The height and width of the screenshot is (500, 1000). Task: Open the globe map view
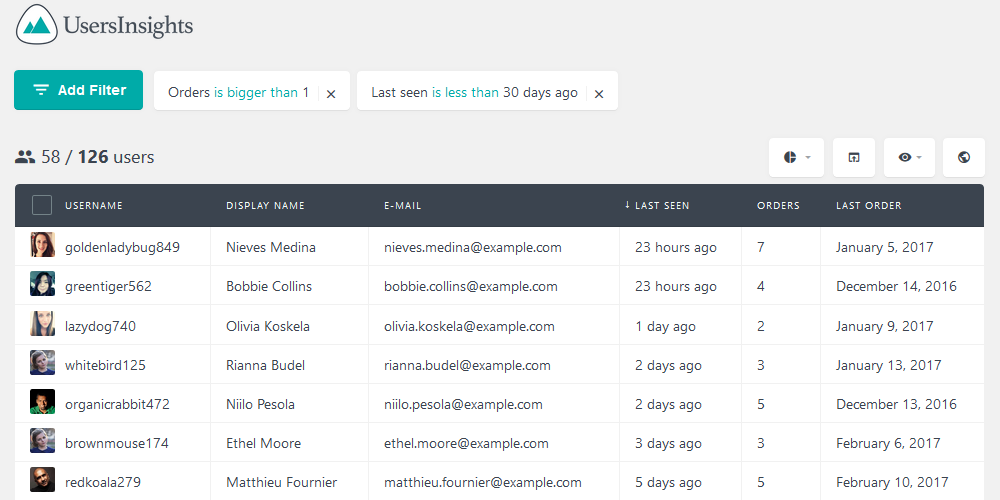964,158
